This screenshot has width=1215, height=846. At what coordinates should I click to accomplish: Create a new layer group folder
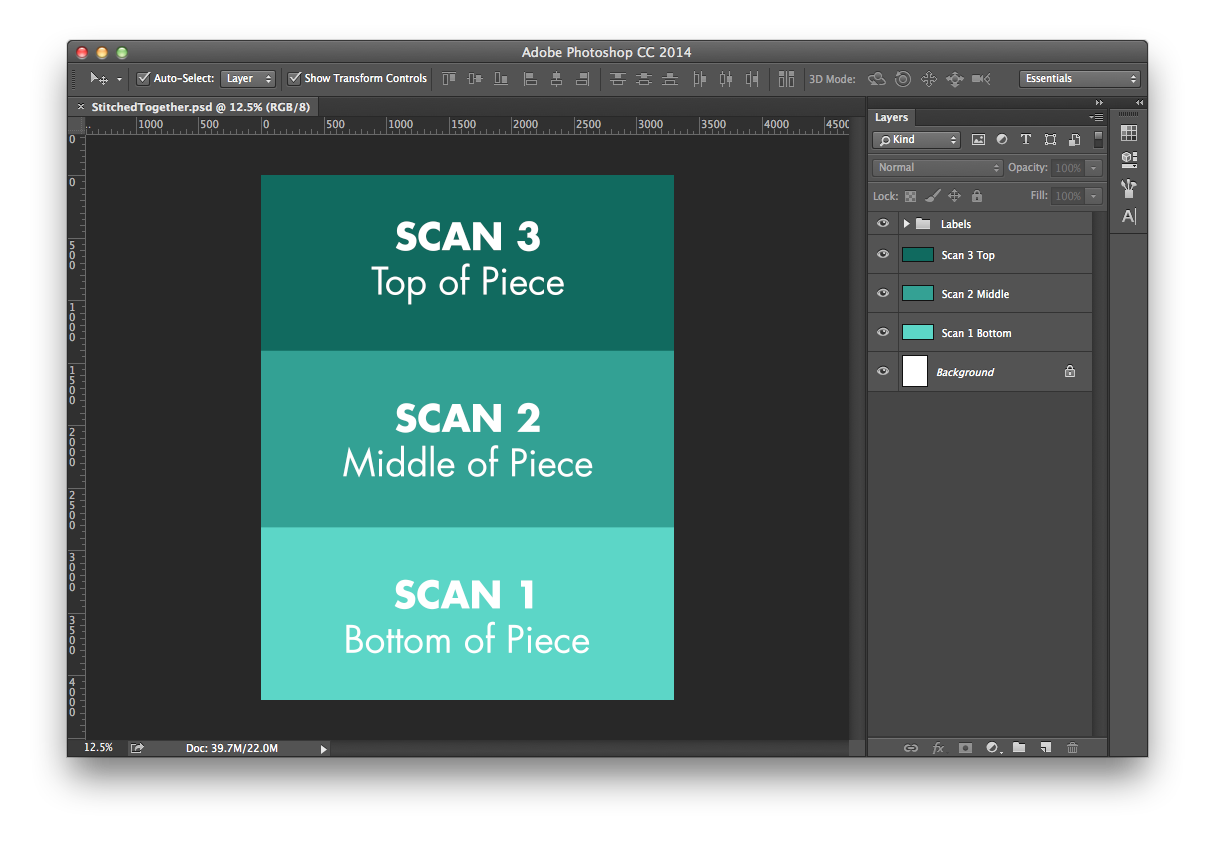coord(1018,747)
